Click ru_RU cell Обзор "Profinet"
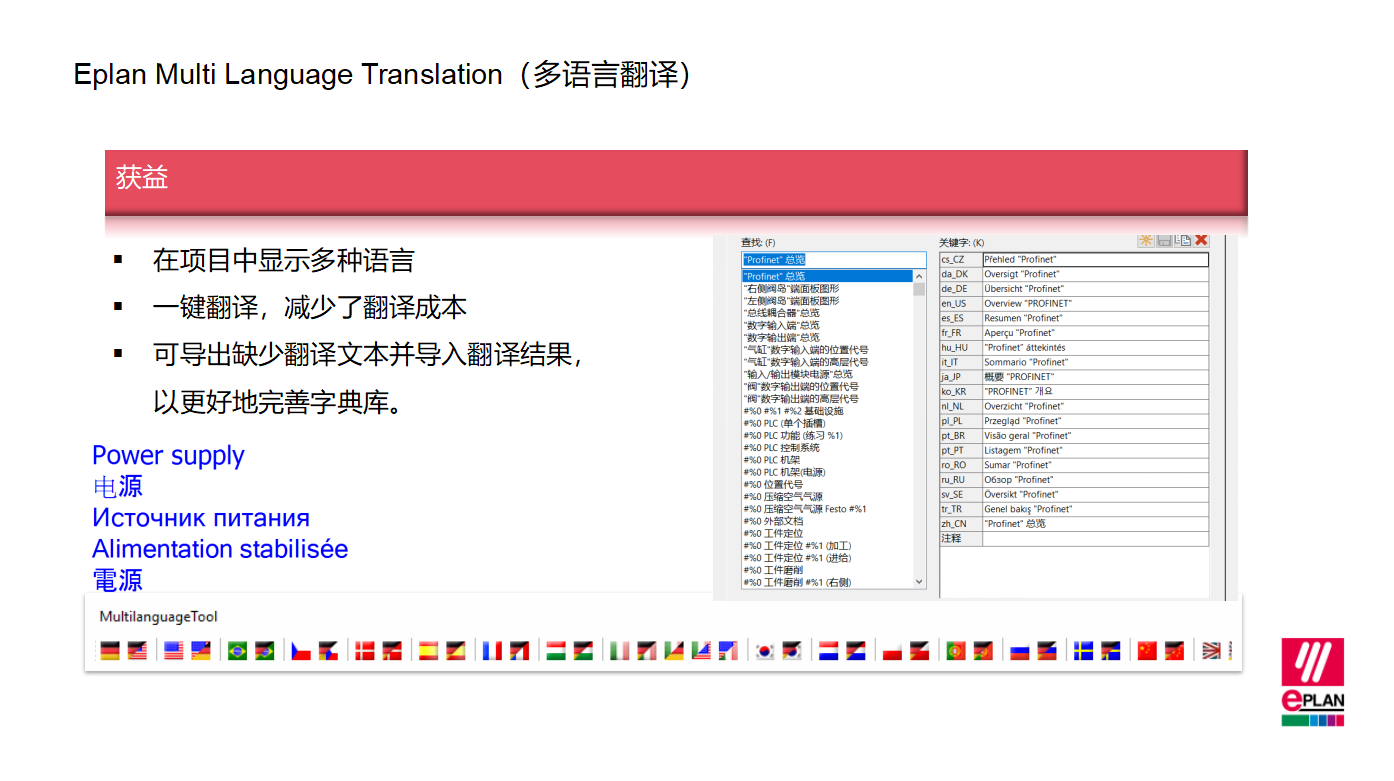Image resolution: width=1394 pixels, height=781 pixels. pos(1095,480)
